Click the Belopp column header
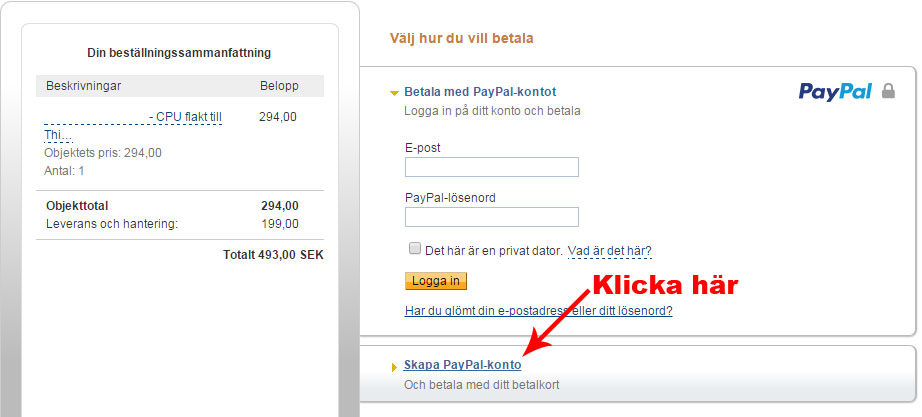This screenshot has width=922, height=417. pos(279,86)
